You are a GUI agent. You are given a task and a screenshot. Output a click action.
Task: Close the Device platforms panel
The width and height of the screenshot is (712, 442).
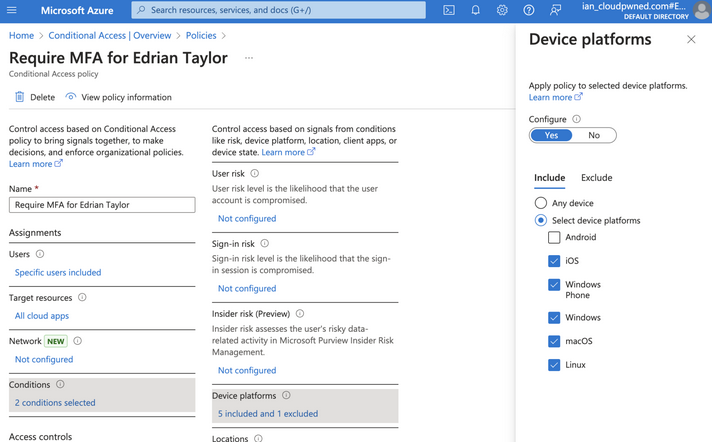pos(691,40)
